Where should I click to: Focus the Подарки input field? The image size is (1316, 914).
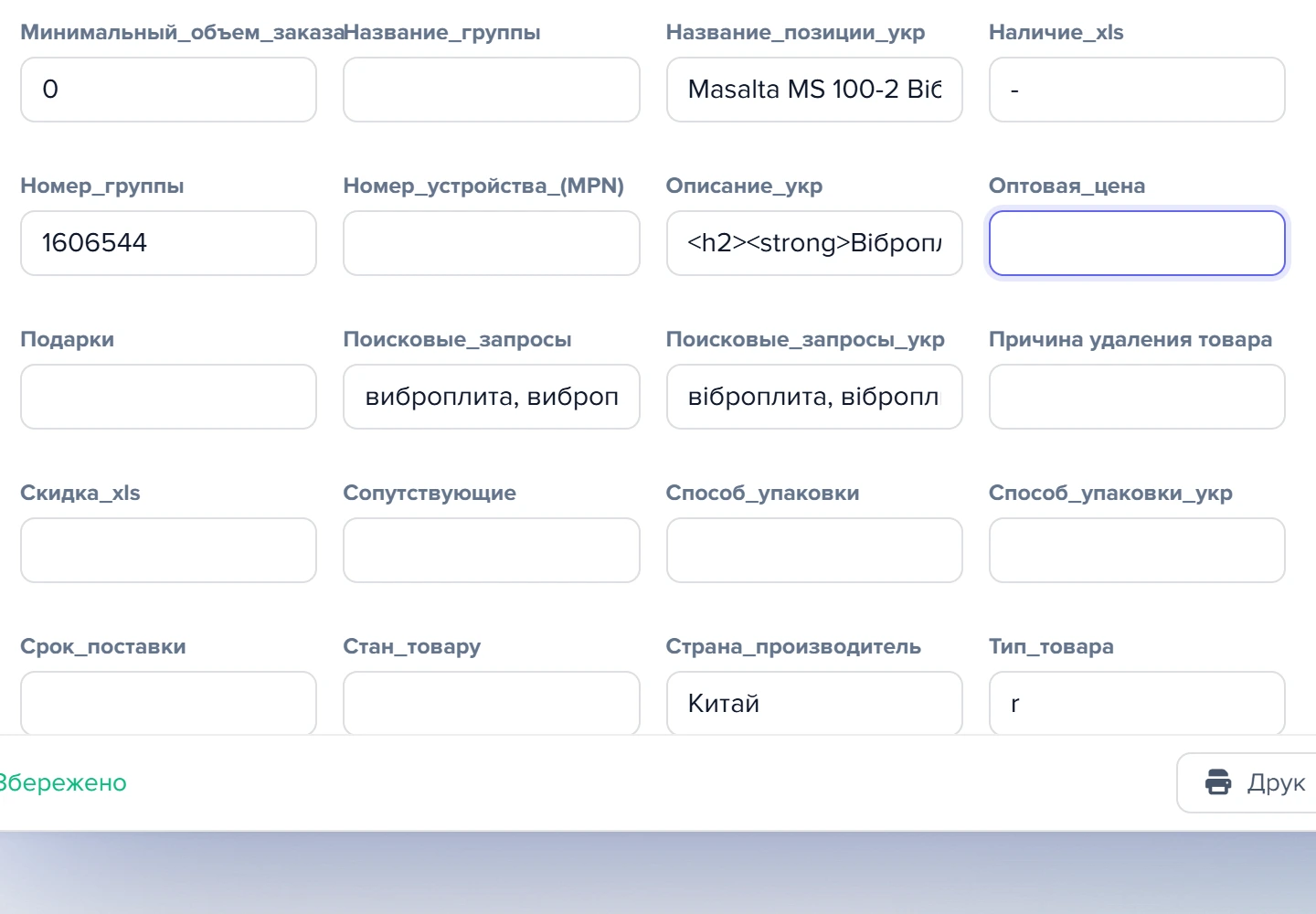[x=168, y=397]
